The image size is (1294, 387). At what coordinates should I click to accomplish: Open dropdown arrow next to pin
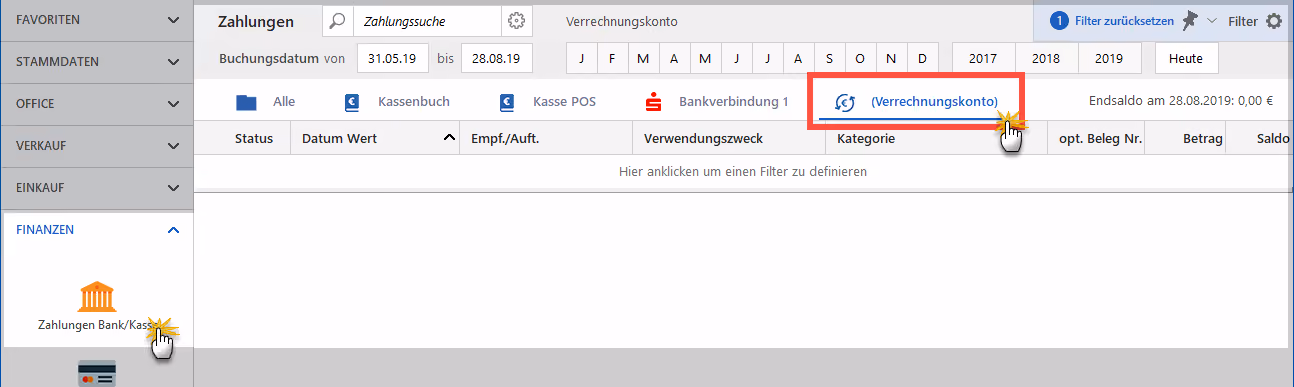pos(1212,20)
